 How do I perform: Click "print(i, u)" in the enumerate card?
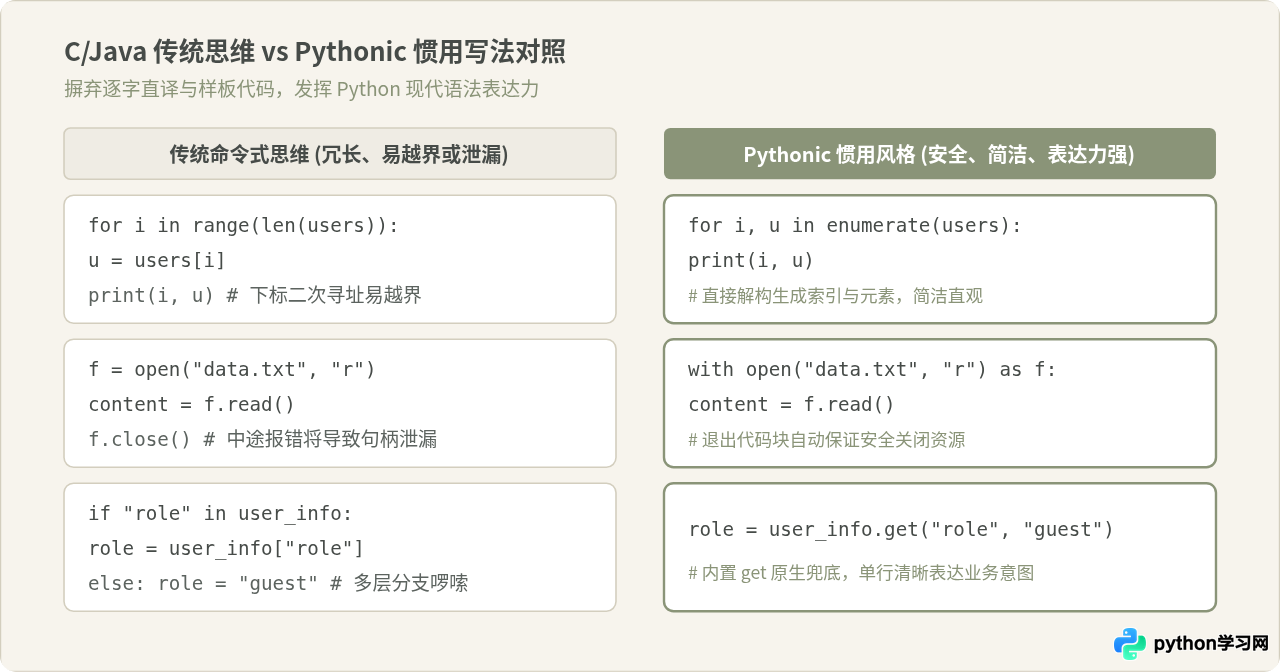pos(751,260)
